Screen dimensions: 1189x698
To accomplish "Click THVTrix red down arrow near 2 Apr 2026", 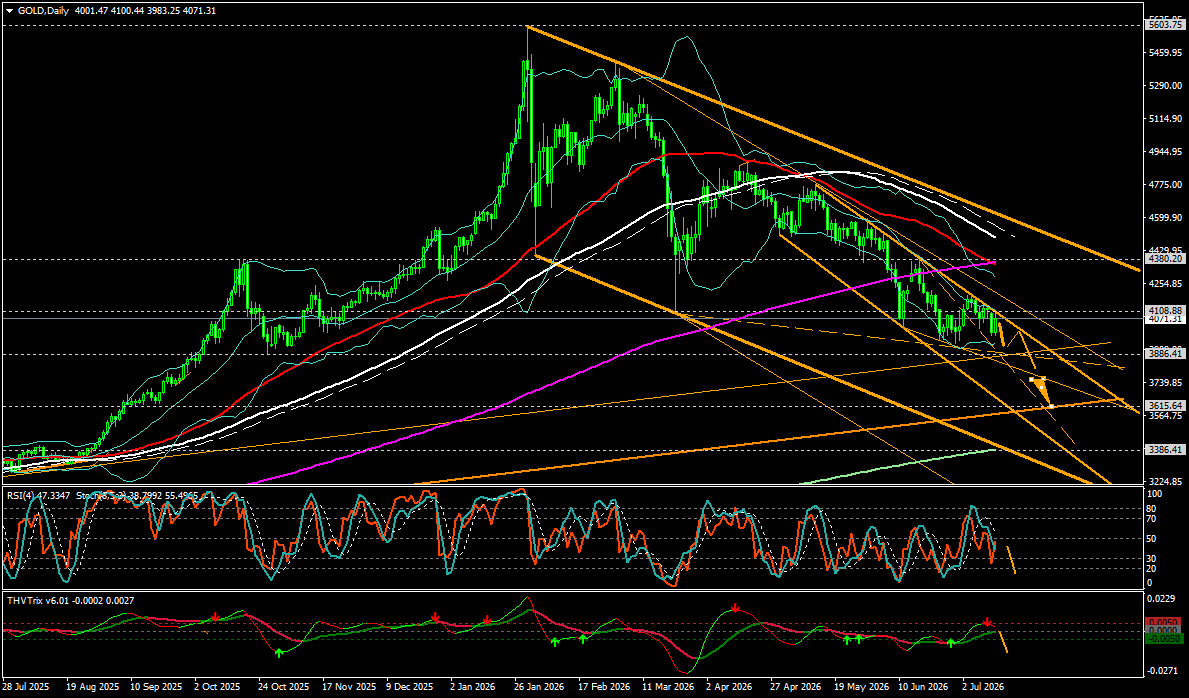I will coord(736,608).
